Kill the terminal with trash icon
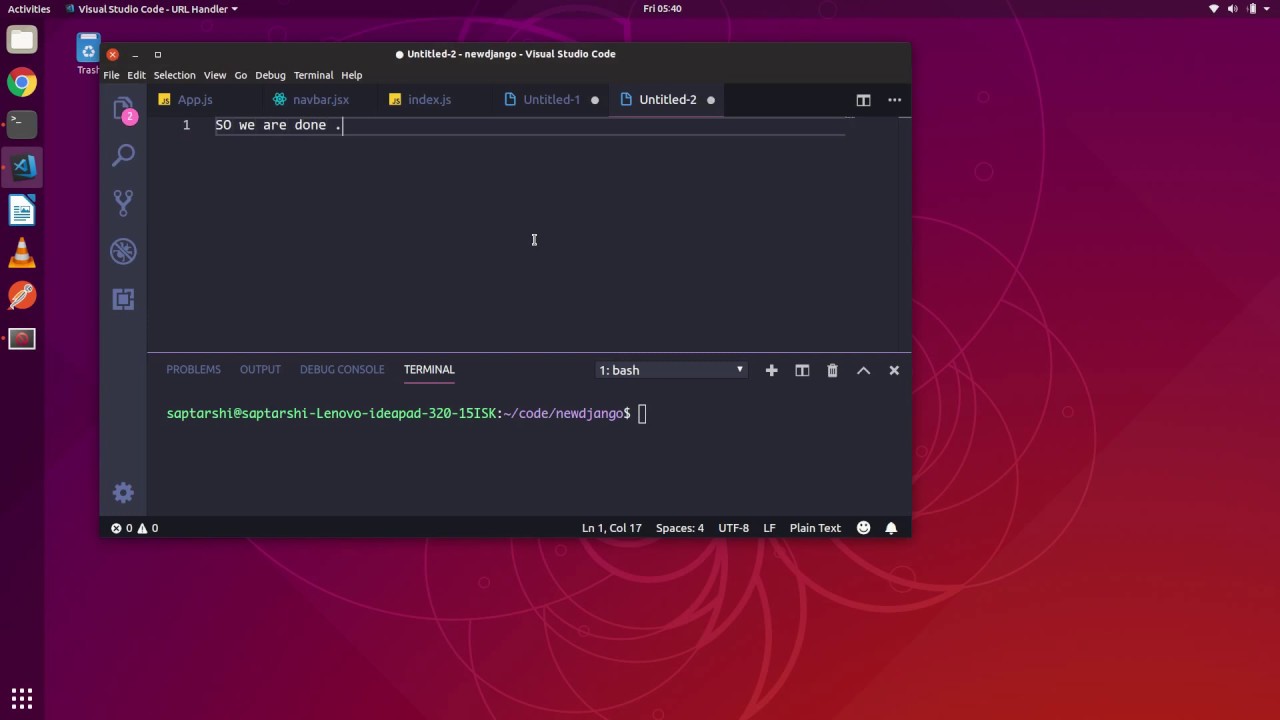The image size is (1280, 720). [832, 370]
